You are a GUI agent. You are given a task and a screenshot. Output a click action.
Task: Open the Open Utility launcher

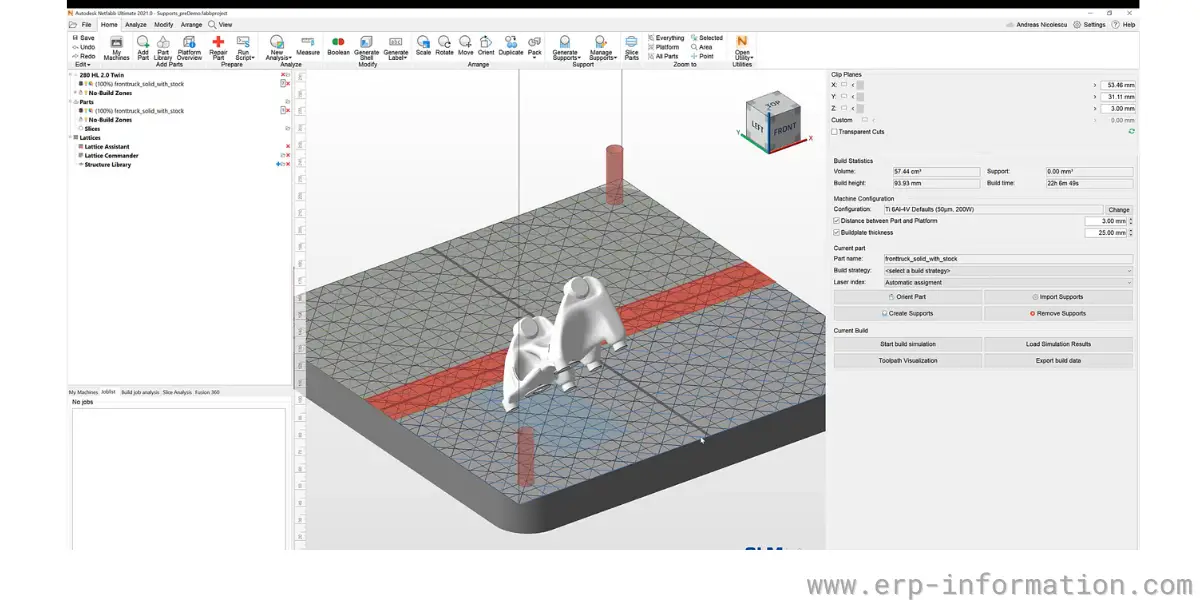[742, 48]
